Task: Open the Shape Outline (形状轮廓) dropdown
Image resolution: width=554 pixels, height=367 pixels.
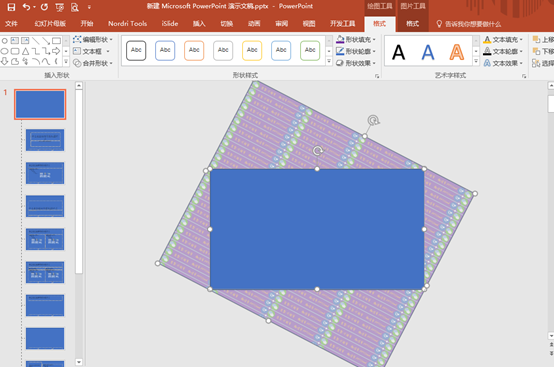Action: click(356, 51)
